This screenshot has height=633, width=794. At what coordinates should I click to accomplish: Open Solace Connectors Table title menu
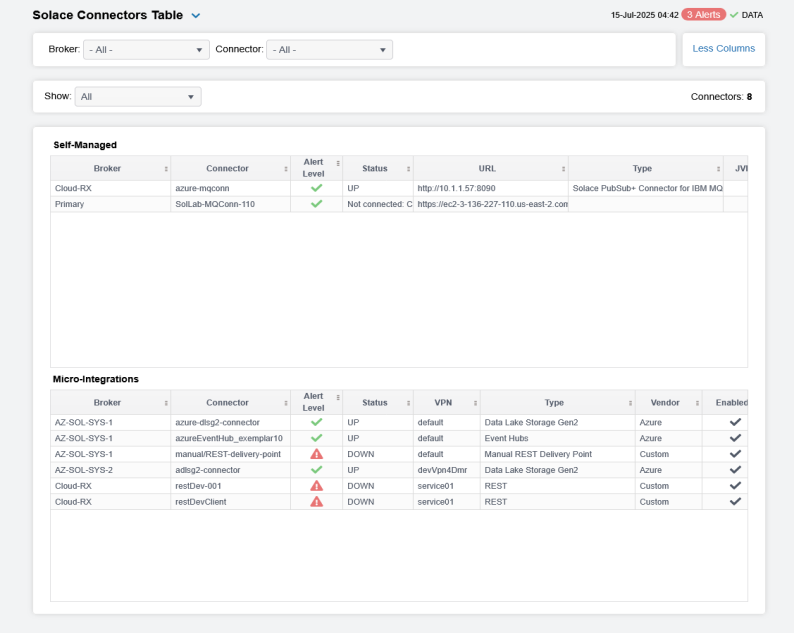196,16
